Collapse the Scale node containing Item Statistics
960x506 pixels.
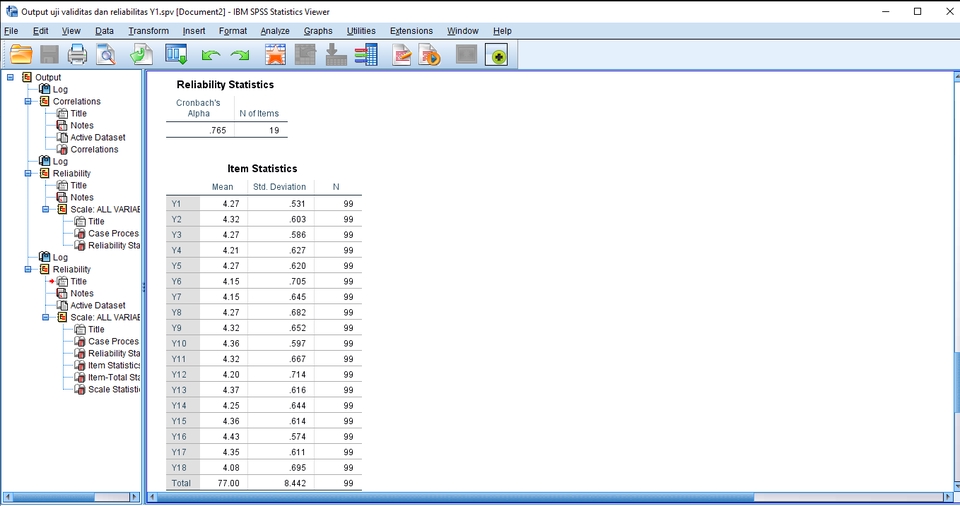(x=46, y=317)
